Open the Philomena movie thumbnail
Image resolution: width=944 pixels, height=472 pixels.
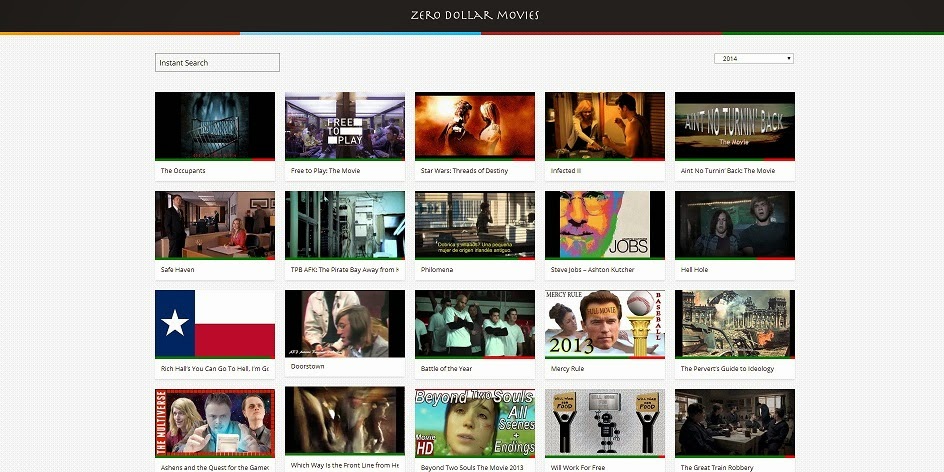coord(475,225)
